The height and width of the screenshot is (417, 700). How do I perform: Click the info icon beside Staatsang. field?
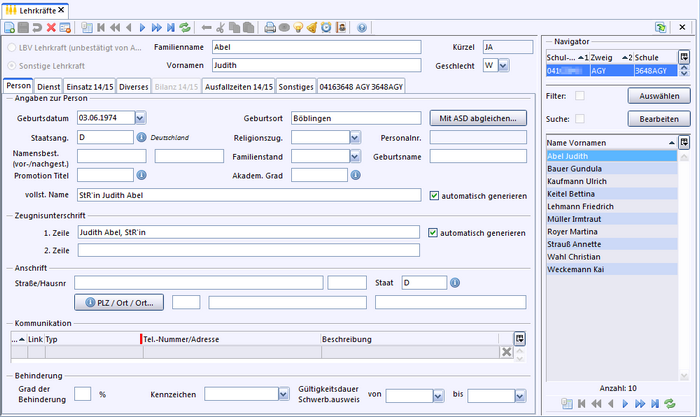[142, 137]
